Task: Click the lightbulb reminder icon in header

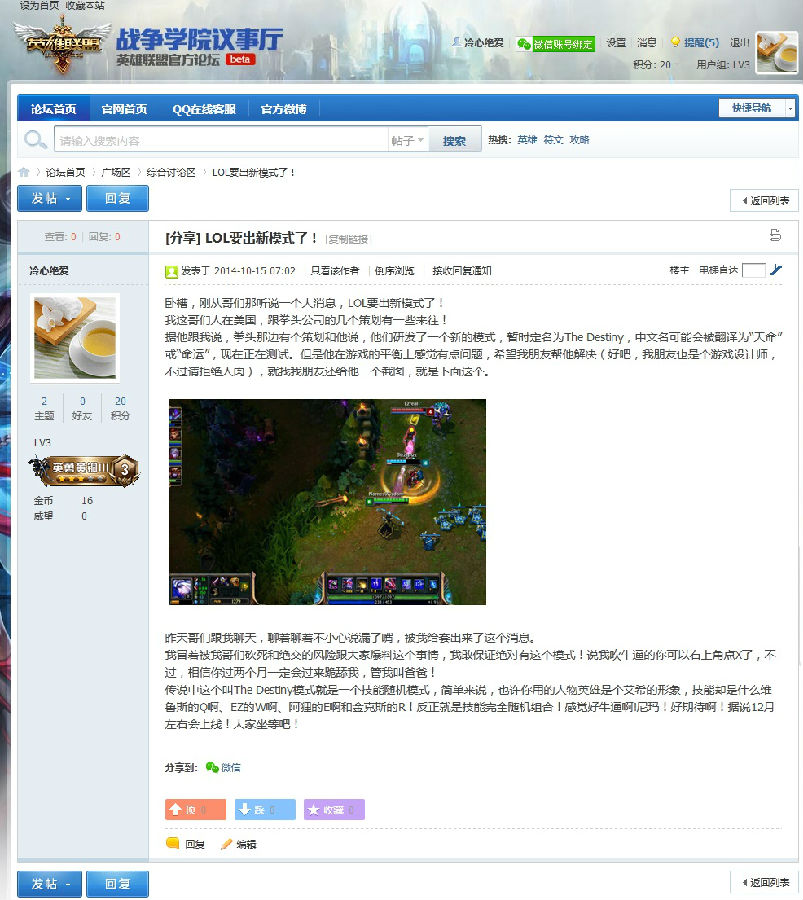Action: [x=675, y=42]
